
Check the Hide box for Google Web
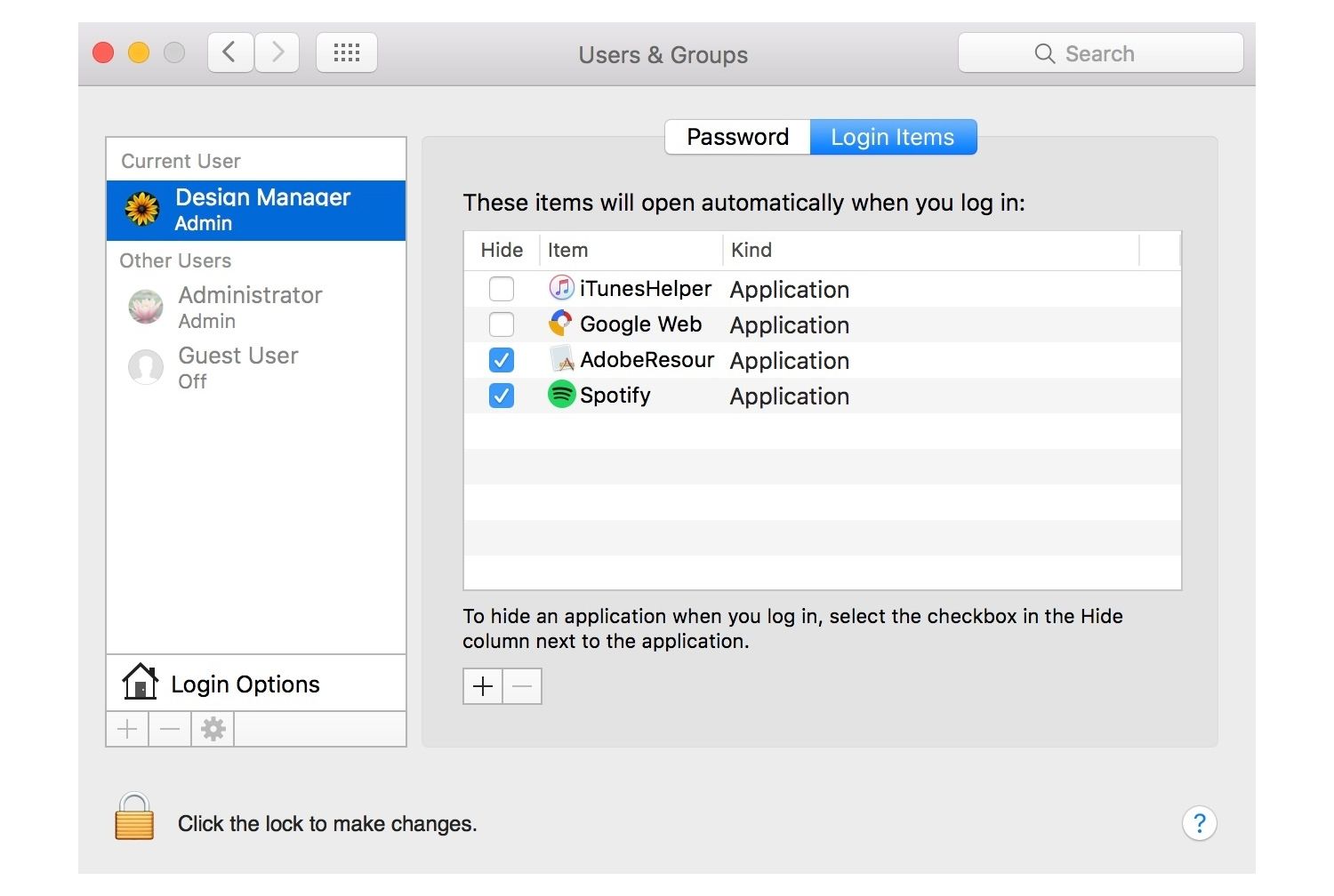point(502,324)
